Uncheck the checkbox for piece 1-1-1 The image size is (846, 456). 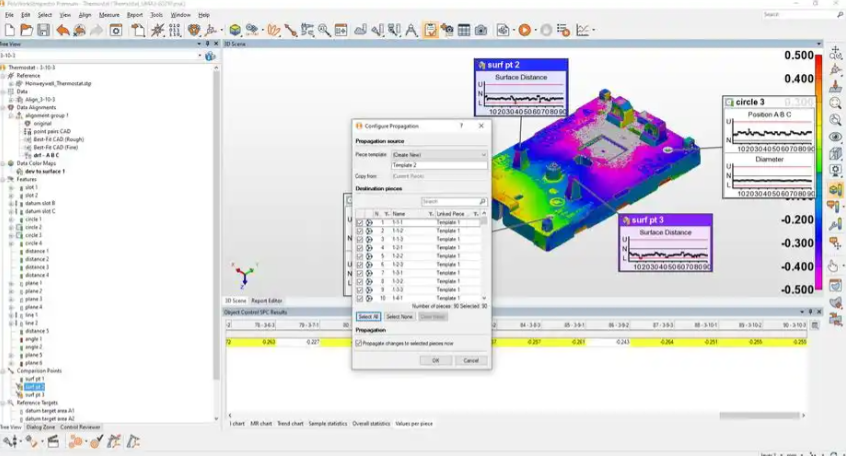pos(360,222)
